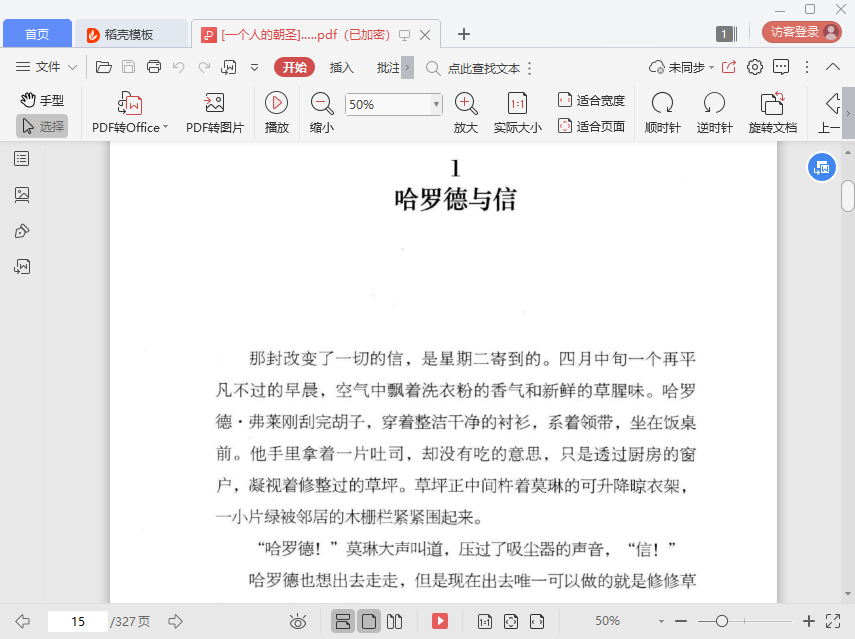Enable single page view mode

tap(369, 621)
